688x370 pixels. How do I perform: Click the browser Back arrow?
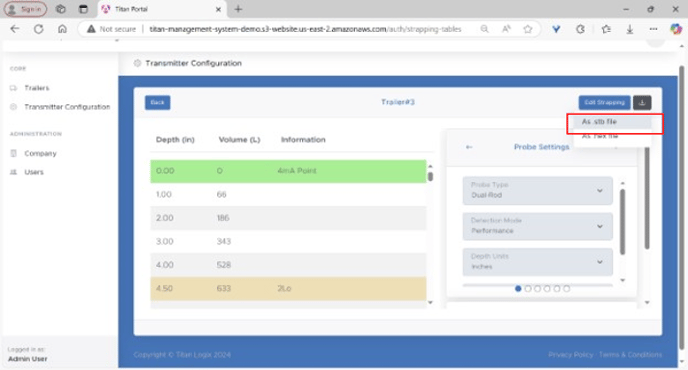point(15,29)
